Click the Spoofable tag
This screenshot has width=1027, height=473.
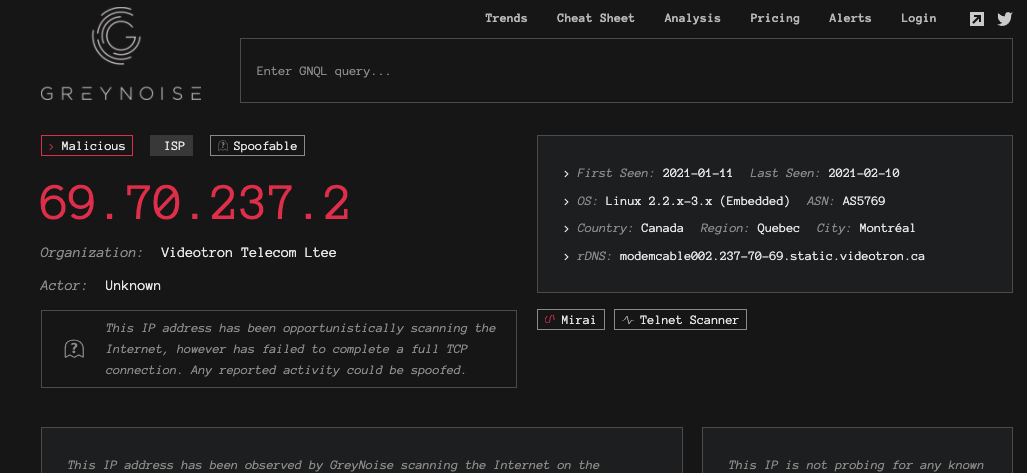click(257, 146)
